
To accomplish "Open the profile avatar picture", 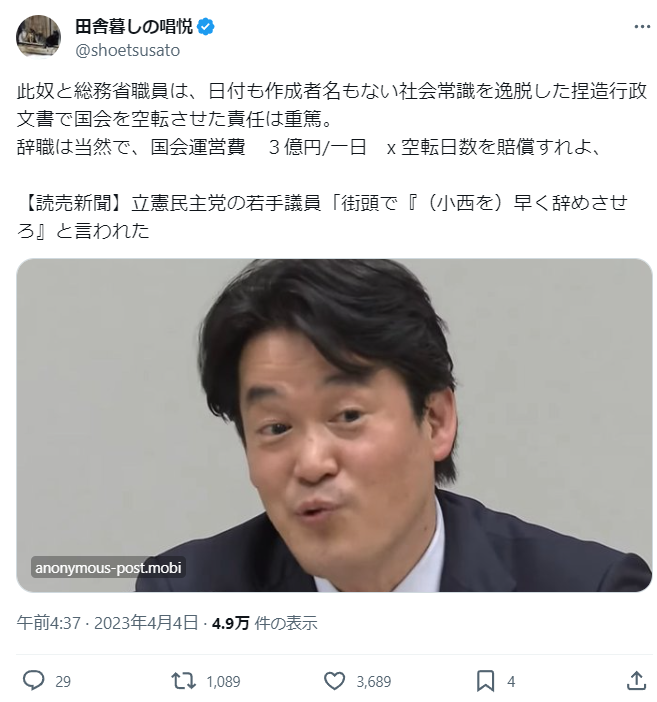I will pyautogui.click(x=39, y=37).
